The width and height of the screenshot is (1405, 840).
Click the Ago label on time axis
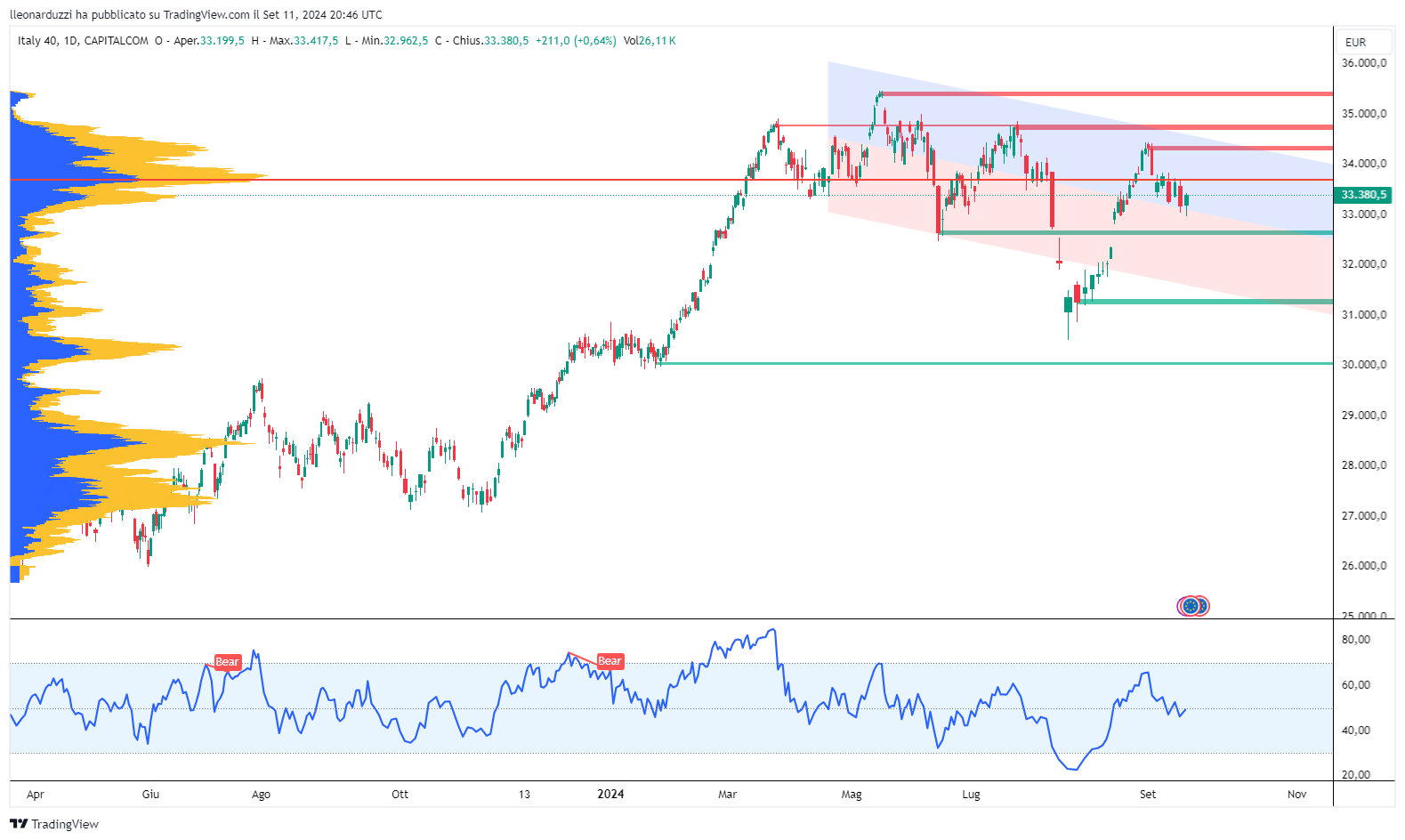point(261,795)
